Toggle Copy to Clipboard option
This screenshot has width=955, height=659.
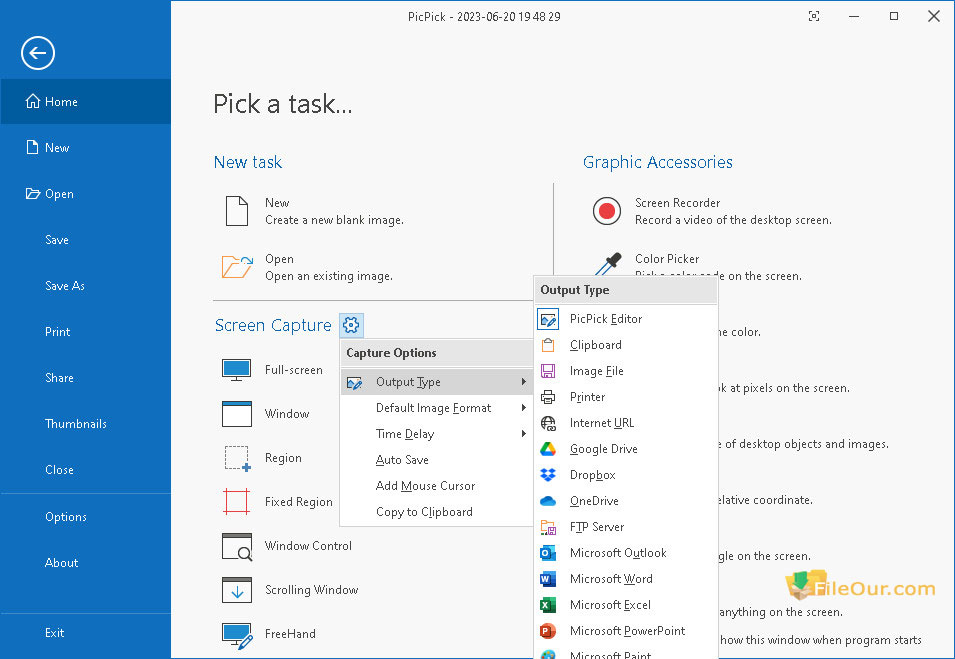click(x=436, y=512)
